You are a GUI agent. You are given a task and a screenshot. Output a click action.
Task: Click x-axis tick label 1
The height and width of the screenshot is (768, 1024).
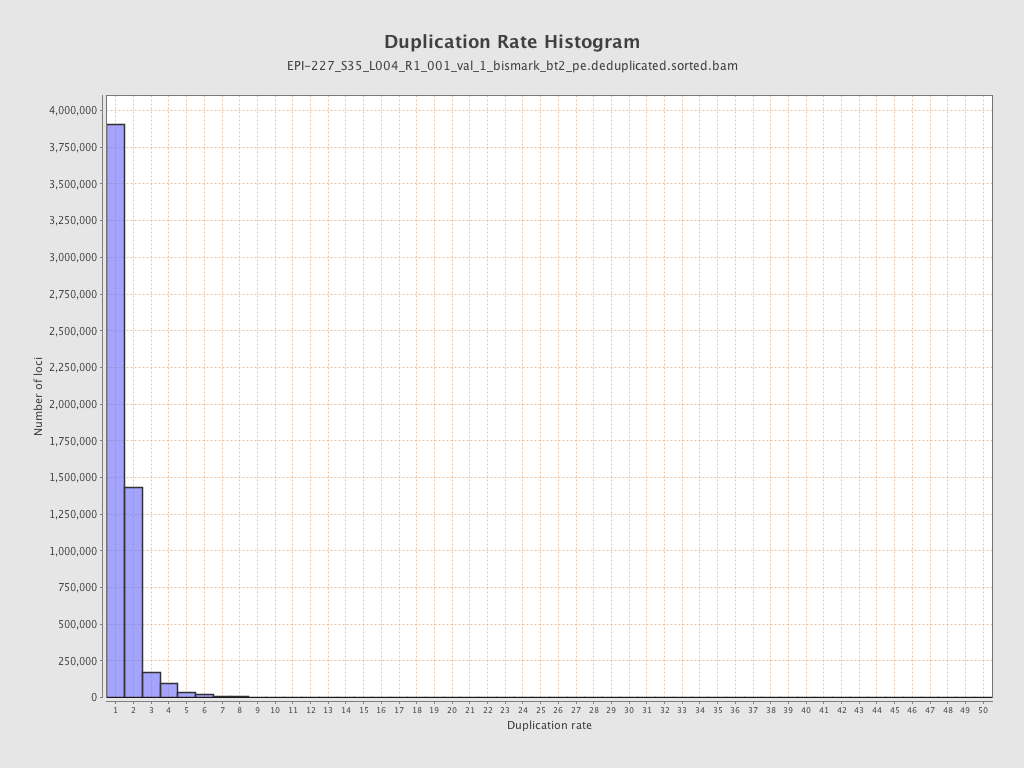(116, 710)
